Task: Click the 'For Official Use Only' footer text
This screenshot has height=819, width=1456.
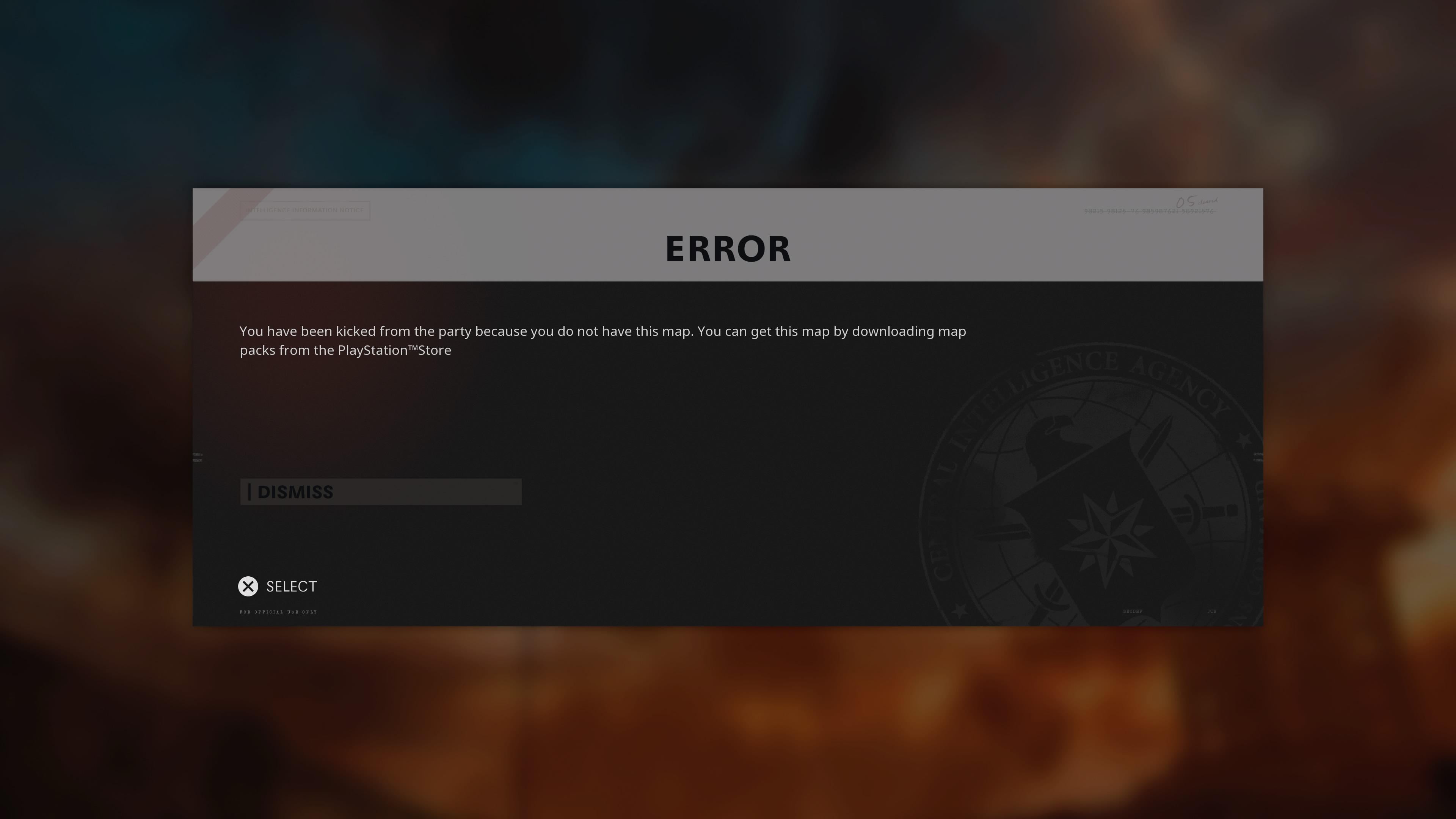Action: point(278,612)
